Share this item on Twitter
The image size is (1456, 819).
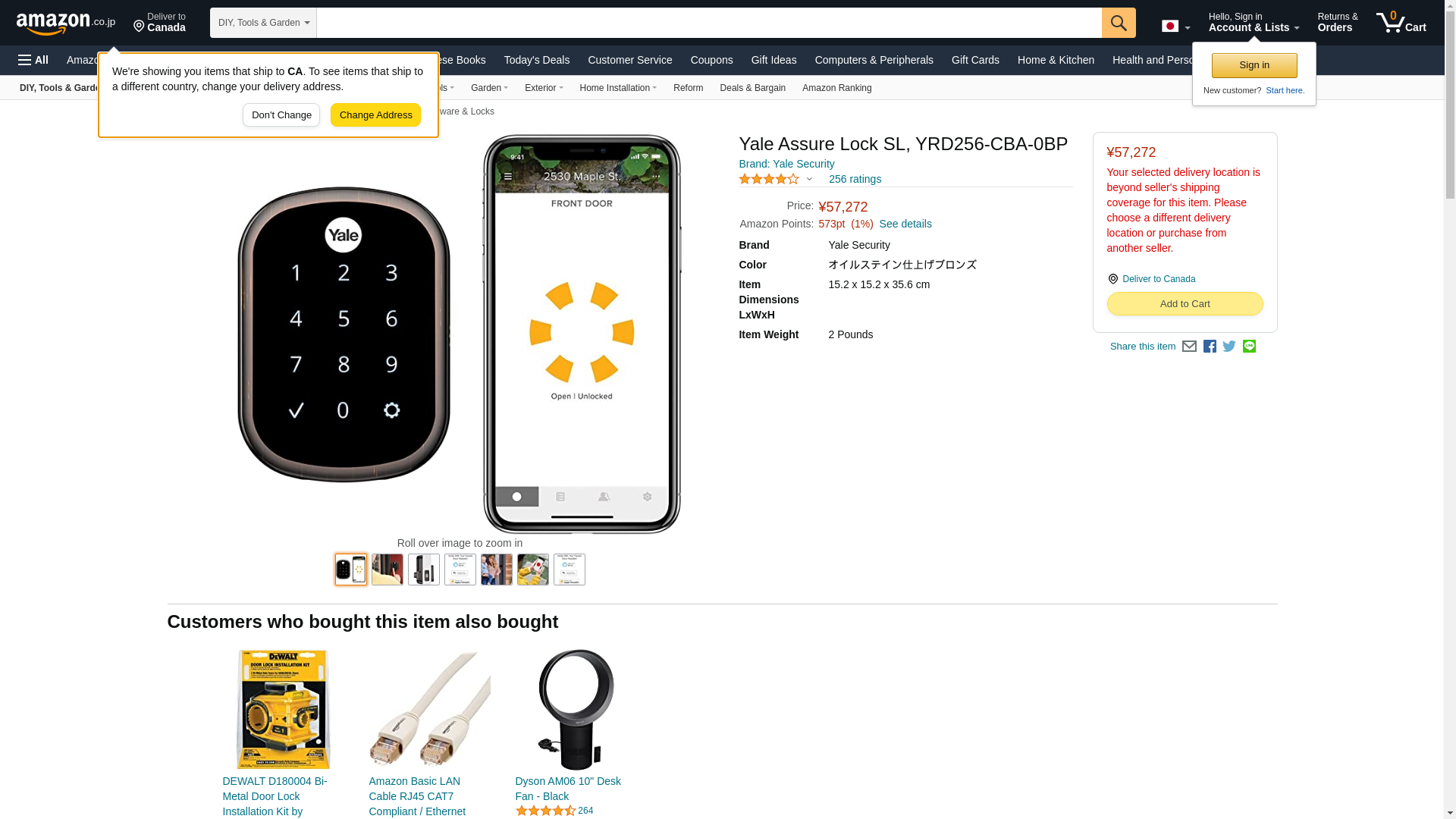[x=1229, y=347]
